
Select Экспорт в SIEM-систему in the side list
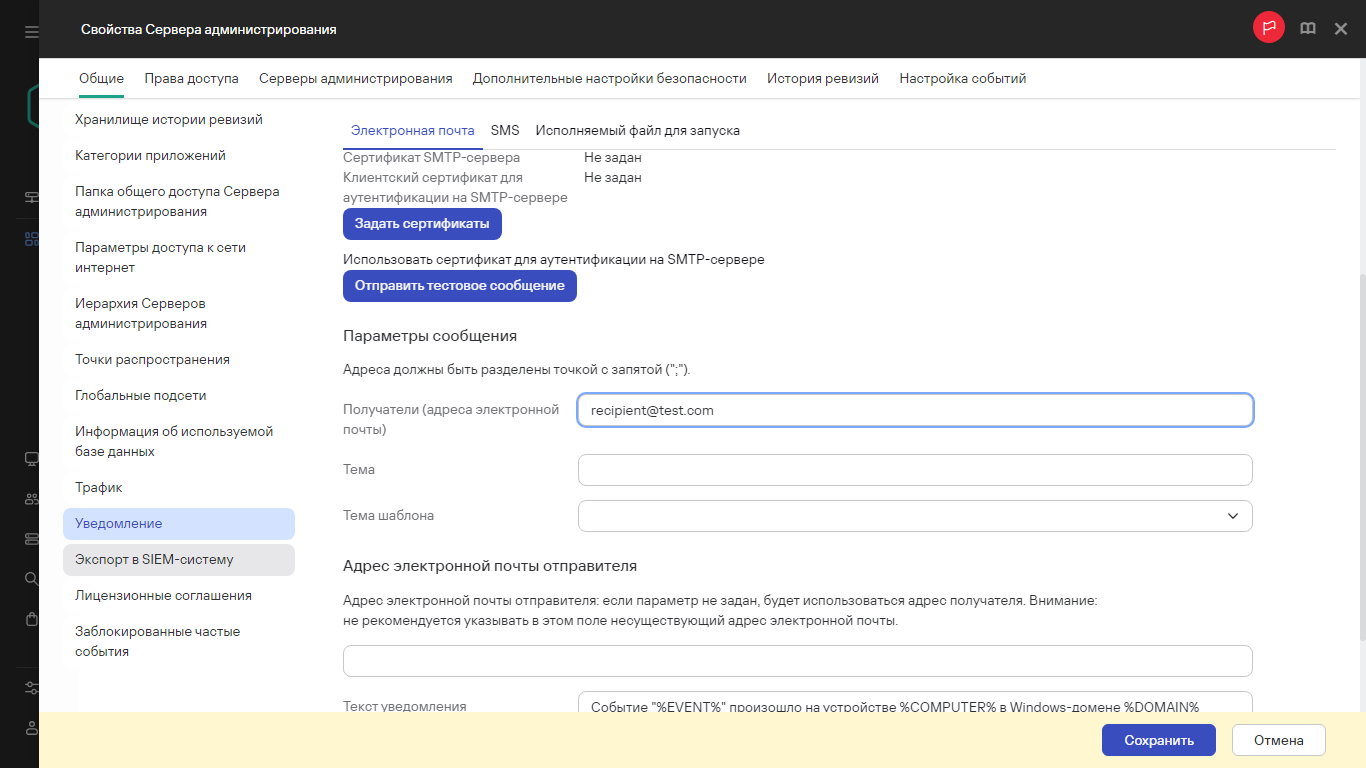154,560
